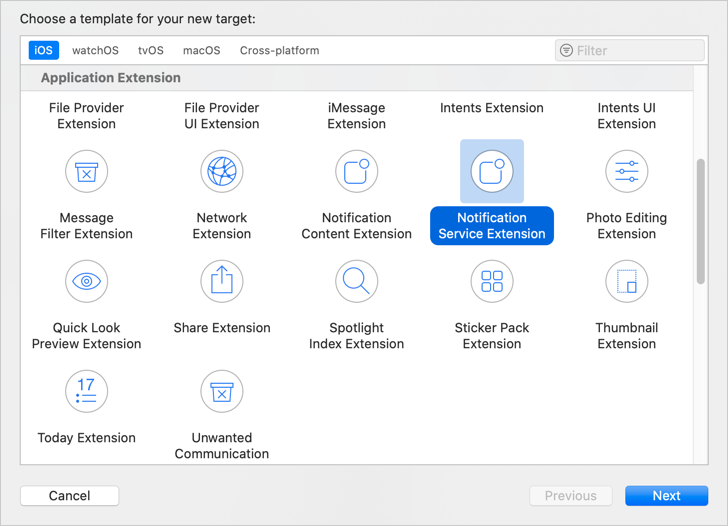Switch to the tvOS tab
Viewport: 728px width, 526px height.
click(150, 50)
